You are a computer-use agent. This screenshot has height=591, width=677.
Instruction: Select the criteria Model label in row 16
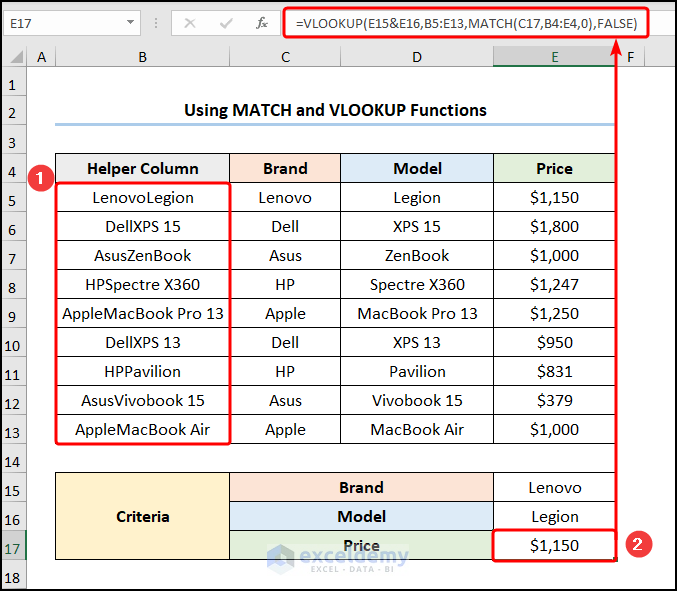[361, 516]
